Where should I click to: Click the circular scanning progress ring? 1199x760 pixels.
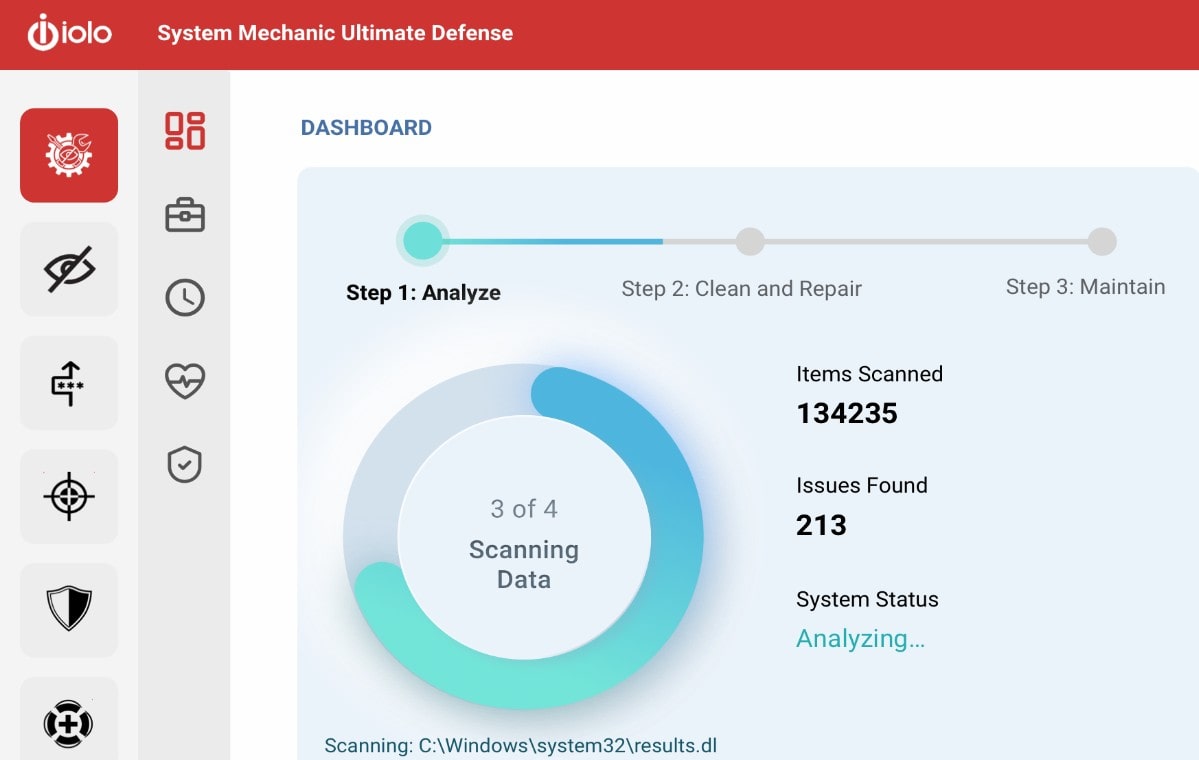click(523, 537)
